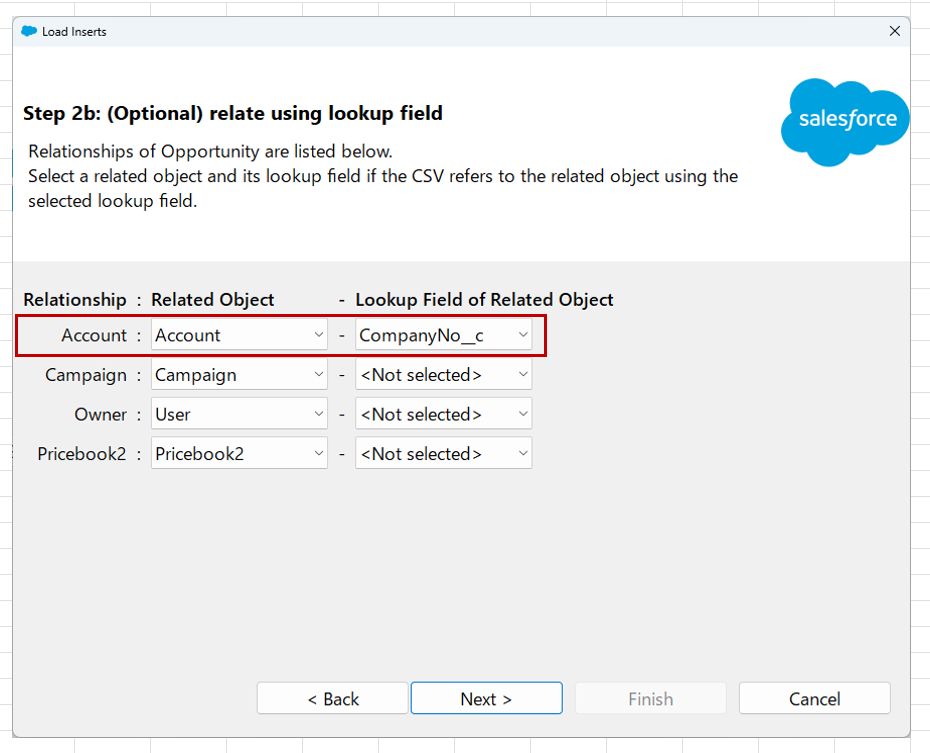Open Pricebook2's lookup field dropdown
The image size is (930, 753).
click(443, 454)
